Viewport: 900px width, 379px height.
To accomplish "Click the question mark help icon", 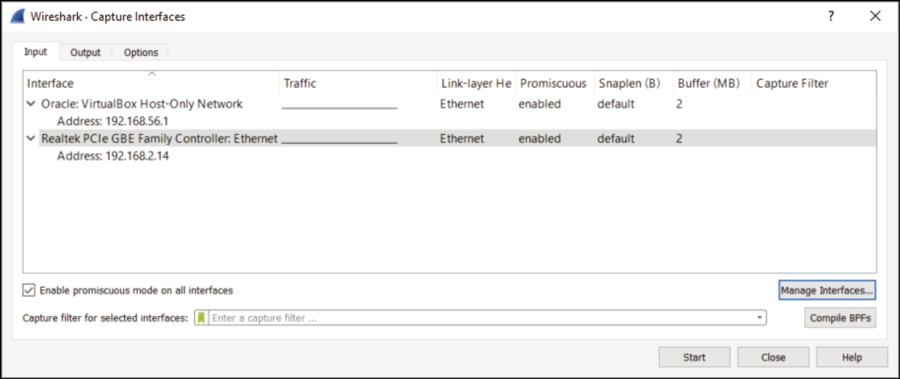I will (831, 17).
